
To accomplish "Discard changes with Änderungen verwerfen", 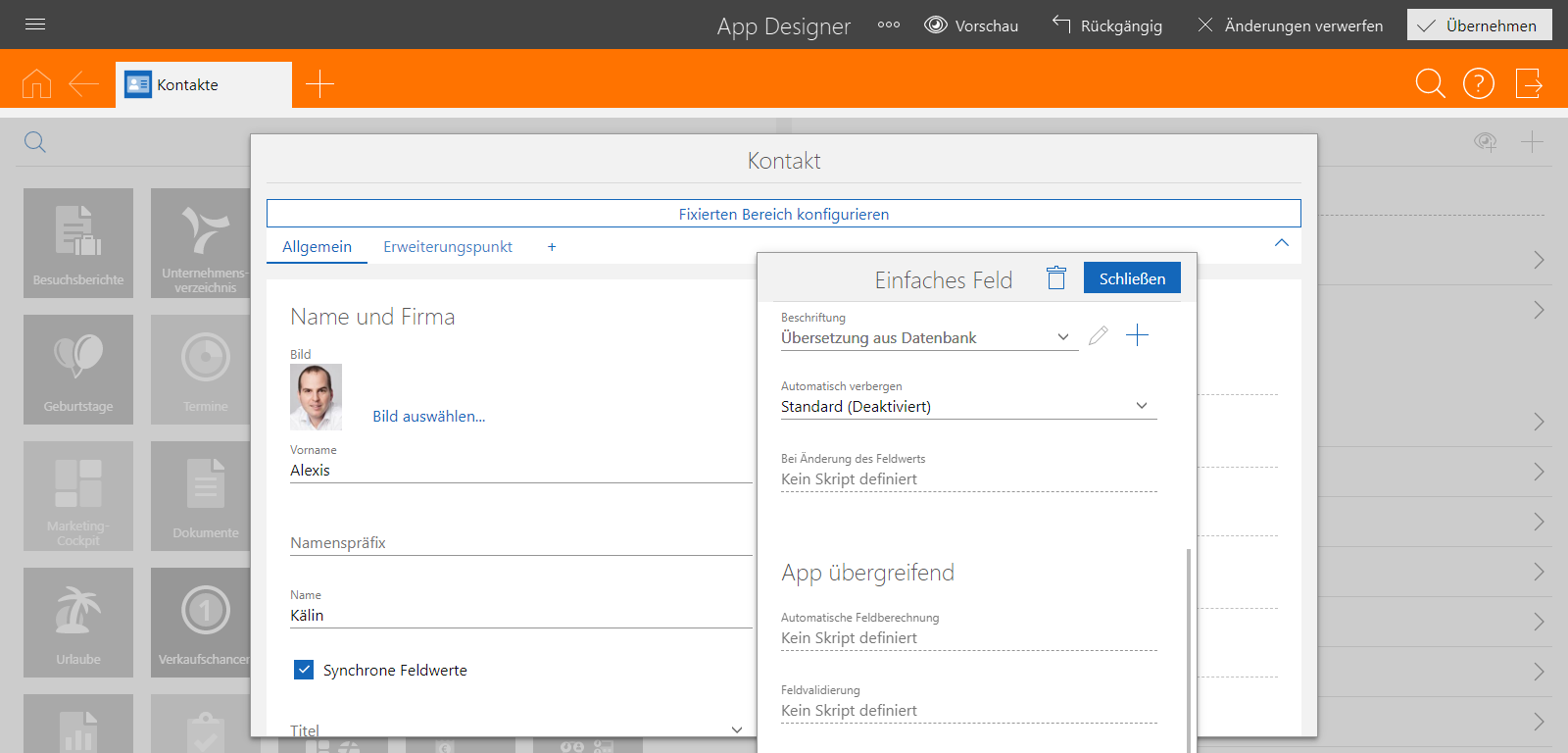I will click(1290, 25).
